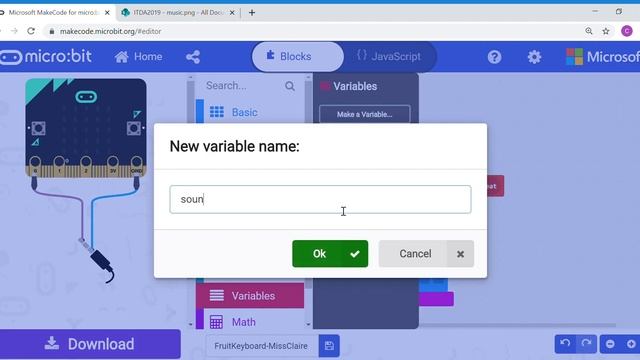Reload the page
640x360 pixels.
(31, 31)
